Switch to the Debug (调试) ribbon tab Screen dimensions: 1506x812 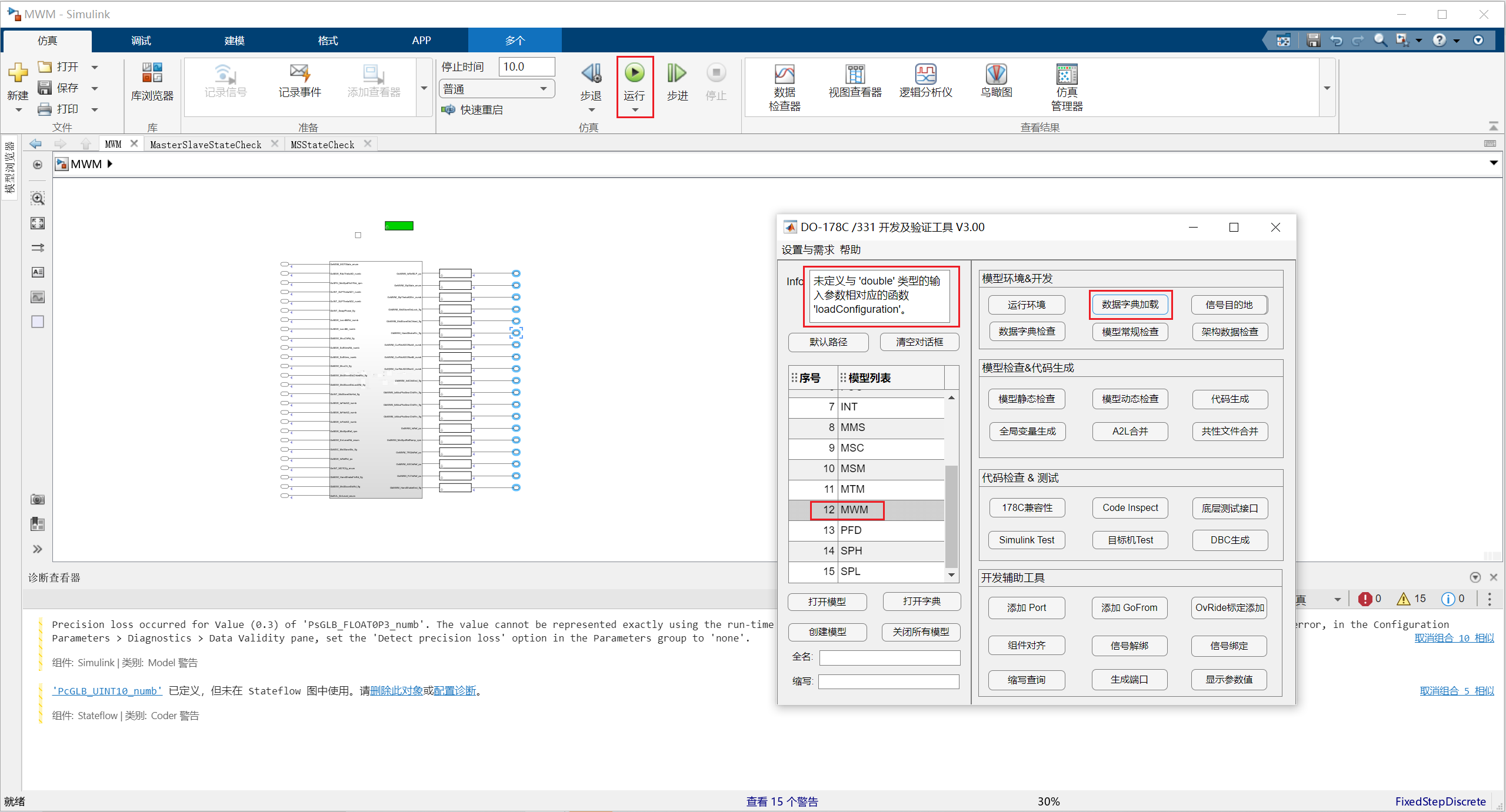pyautogui.click(x=141, y=41)
